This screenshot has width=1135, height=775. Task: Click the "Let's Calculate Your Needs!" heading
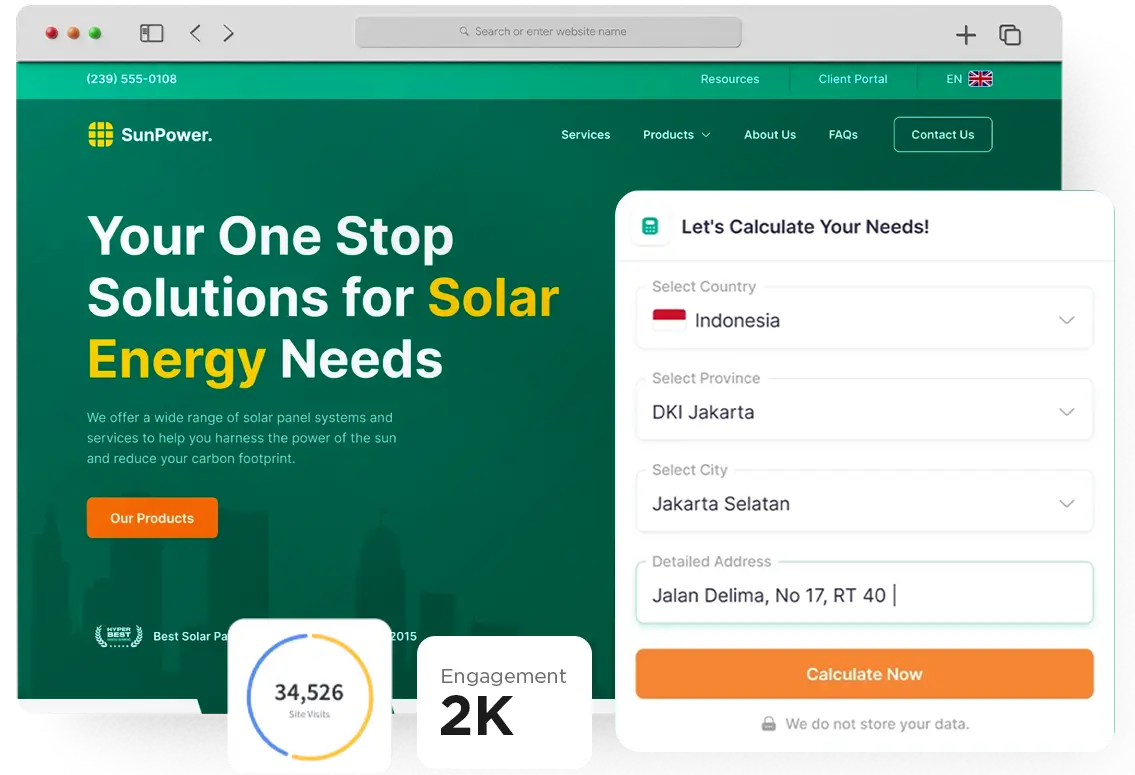click(805, 226)
